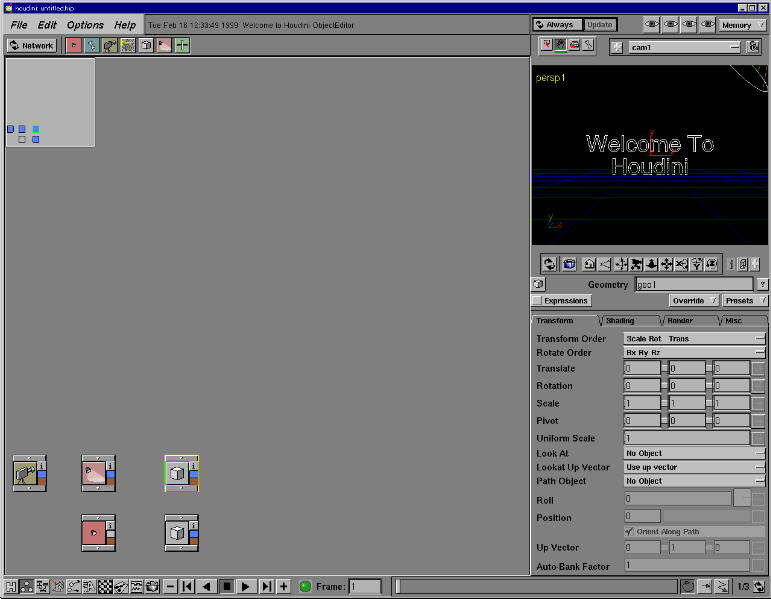Screen dimensions: 771x599
Task: Open the Presets dropdown
Action: 745,300
